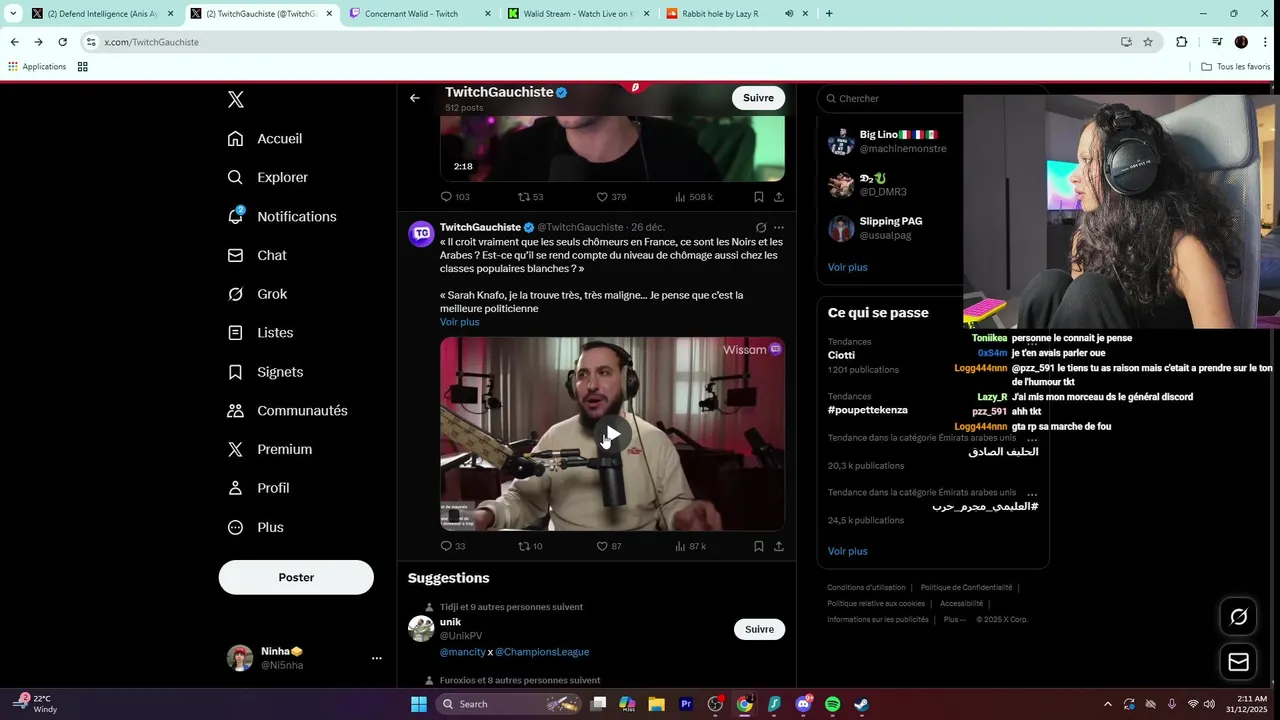The image size is (1280, 720).
Task: Open the tab search dropdown arrow
Action: point(13,14)
